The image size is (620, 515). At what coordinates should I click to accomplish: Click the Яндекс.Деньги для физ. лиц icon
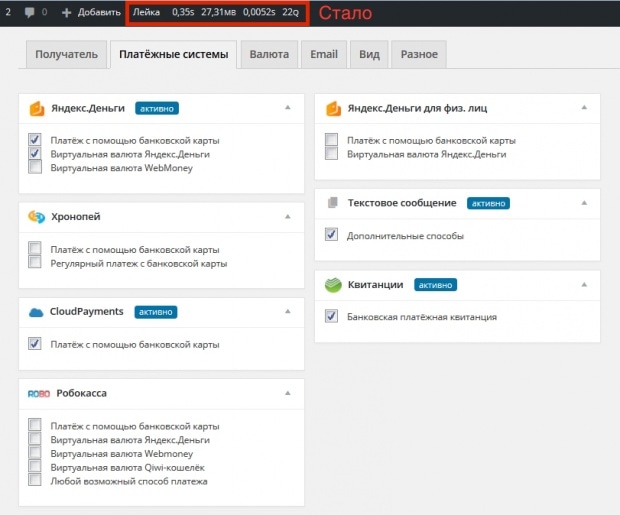pos(333,108)
